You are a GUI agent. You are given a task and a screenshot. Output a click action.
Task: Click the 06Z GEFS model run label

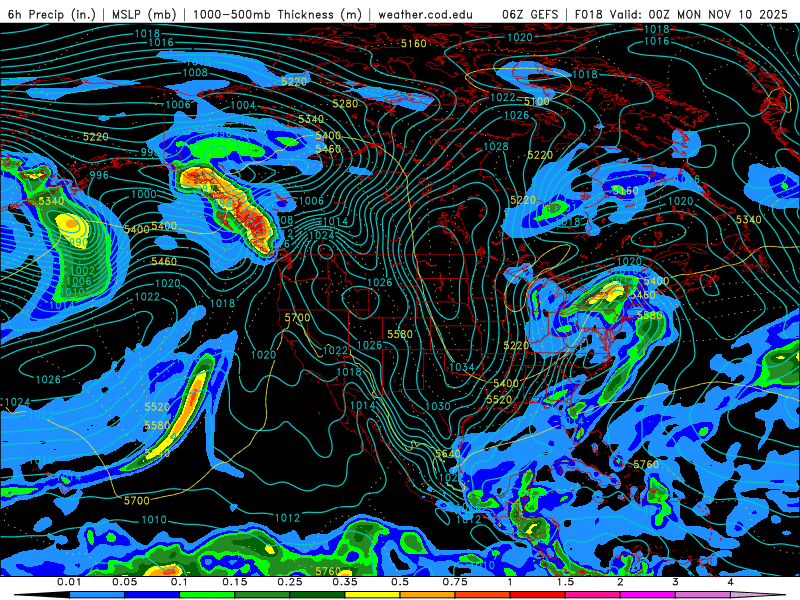coord(530,14)
